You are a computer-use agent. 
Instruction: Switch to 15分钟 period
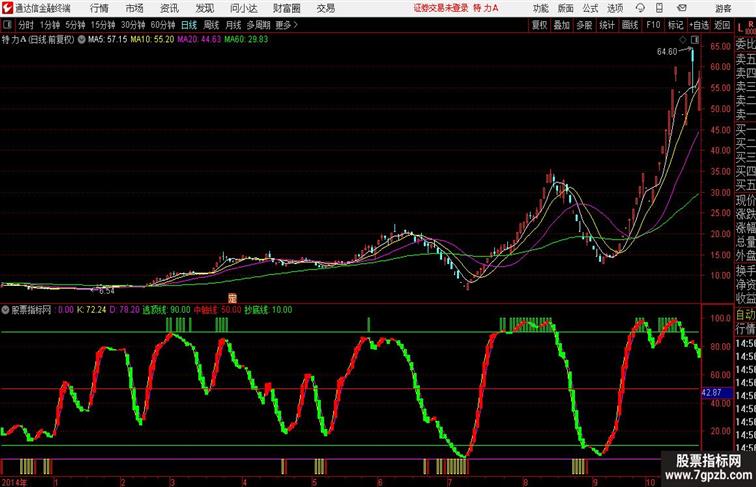tap(103, 25)
